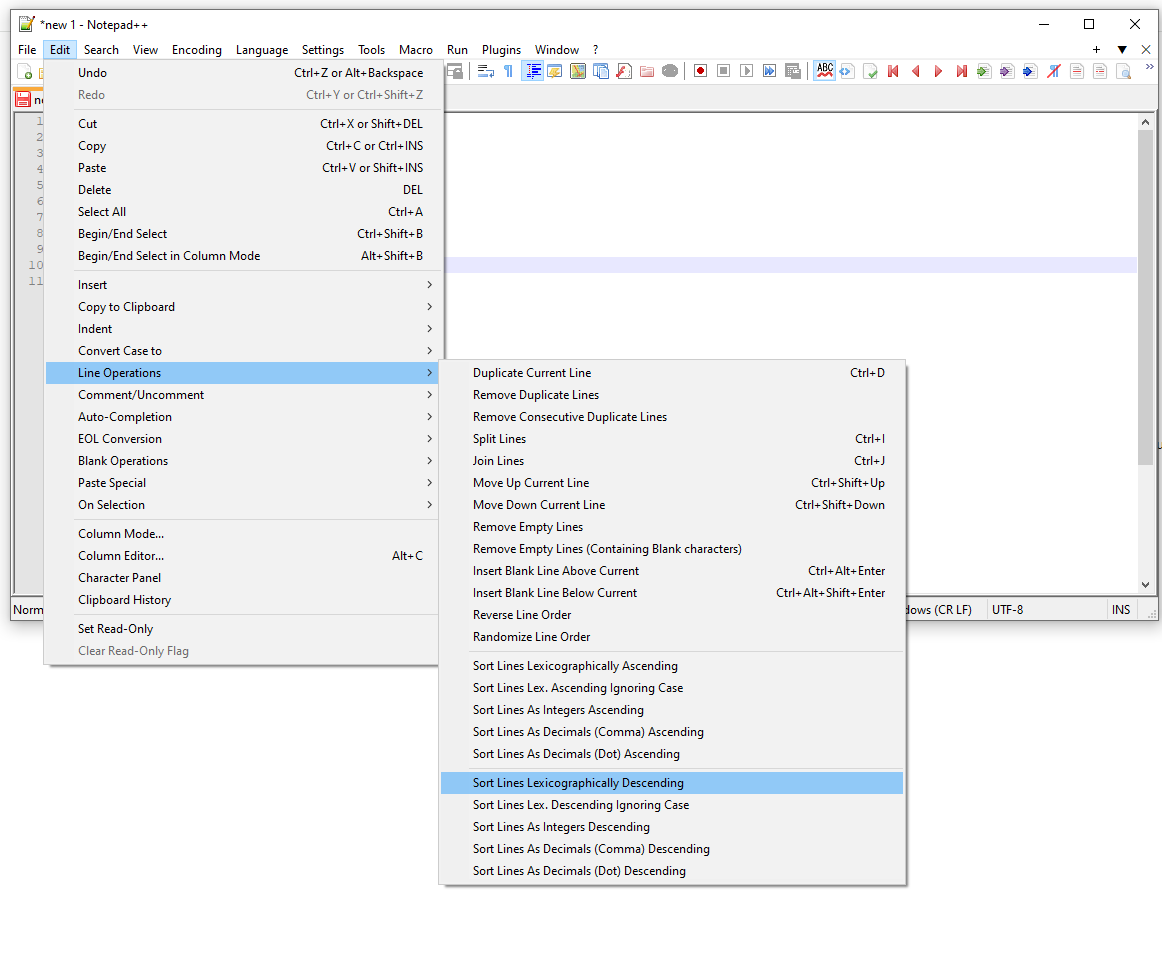Click Set Read-Only in Edit menu
This screenshot has width=1162, height=955.
(242, 629)
